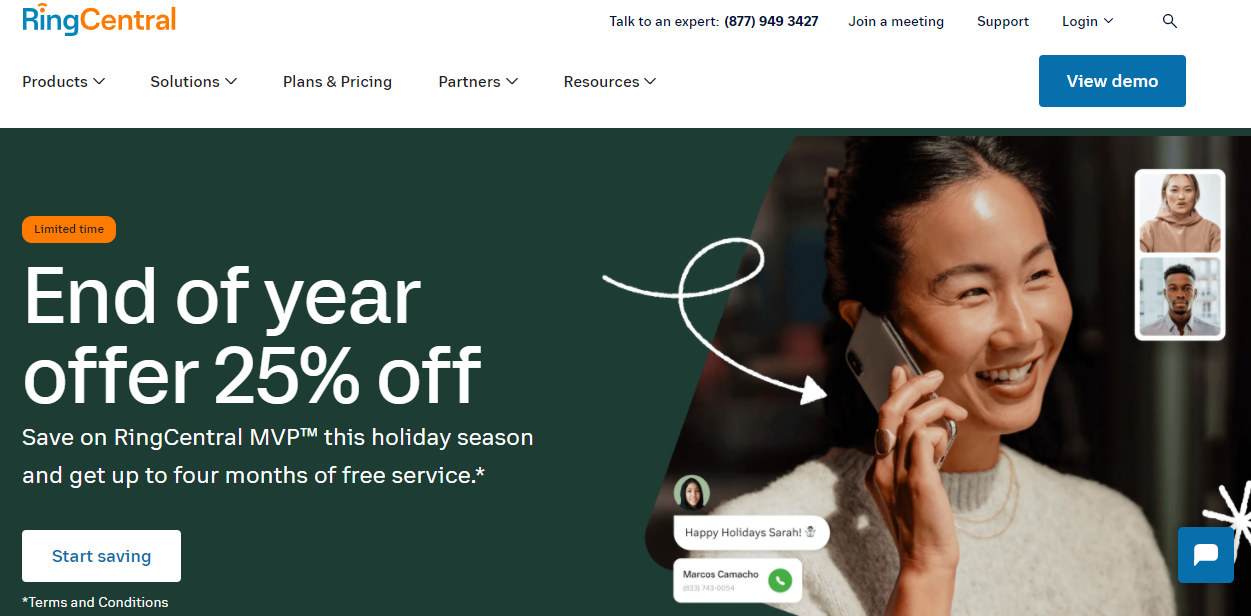1251x616 pixels.
Task: Open the Terms and Conditions link
Action: (95, 602)
